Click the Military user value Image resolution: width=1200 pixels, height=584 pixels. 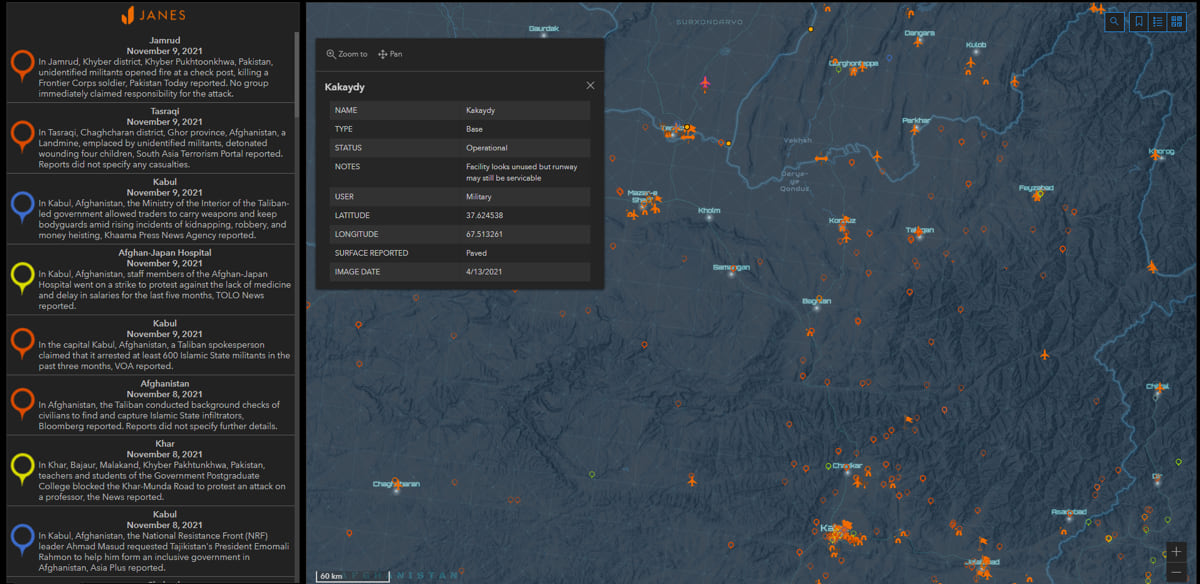pos(478,197)
